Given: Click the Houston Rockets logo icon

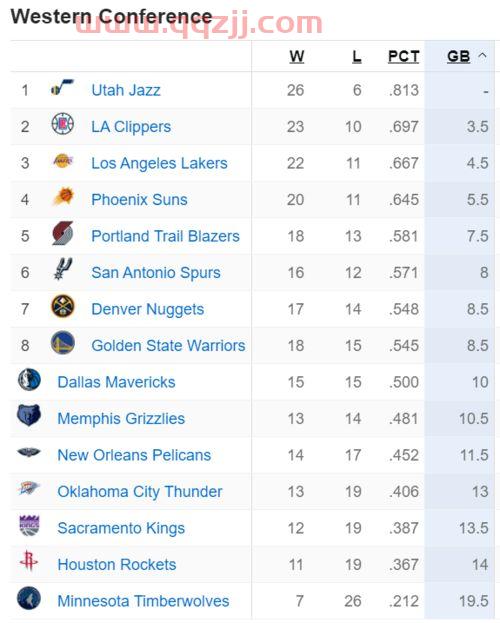Looking at the screenshot, I should (x=29, y=561).
